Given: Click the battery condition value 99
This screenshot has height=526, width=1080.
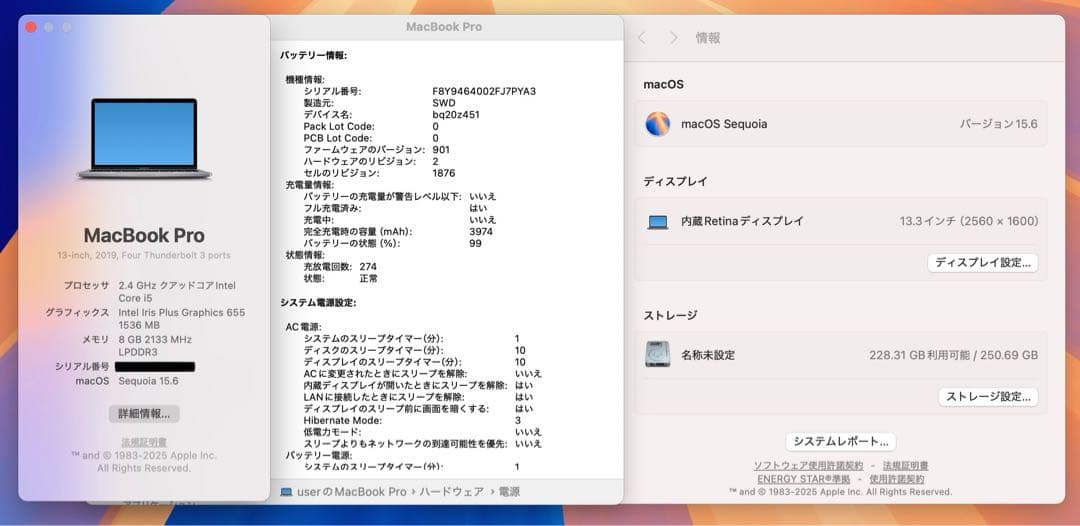Looking at the screenshot, I should click(x=475, y=244).
